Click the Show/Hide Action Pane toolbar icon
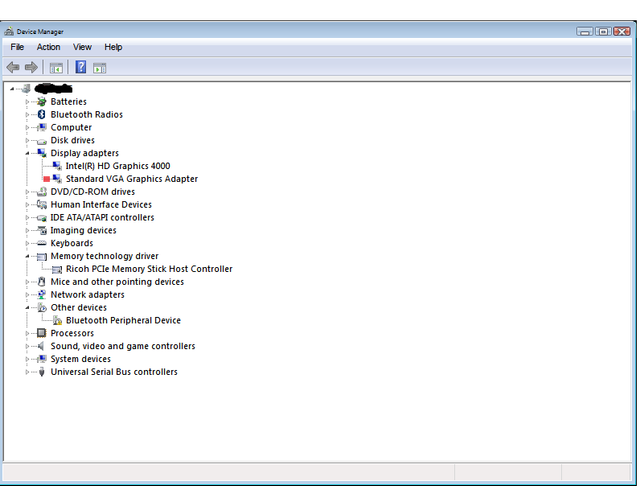Screen dimensions: 640x486 [100, 68]
